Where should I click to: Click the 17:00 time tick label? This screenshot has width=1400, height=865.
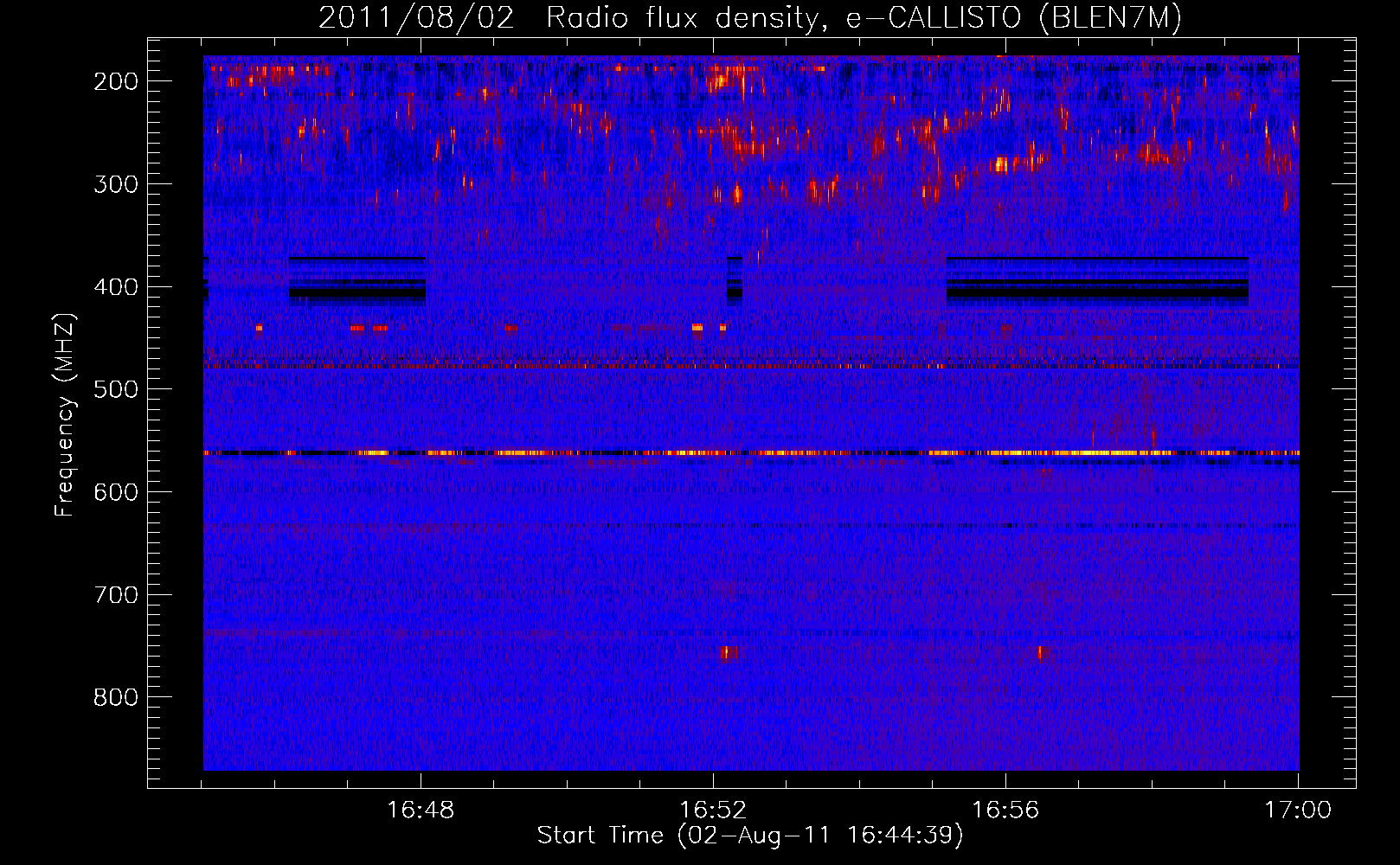point(1298,811)
